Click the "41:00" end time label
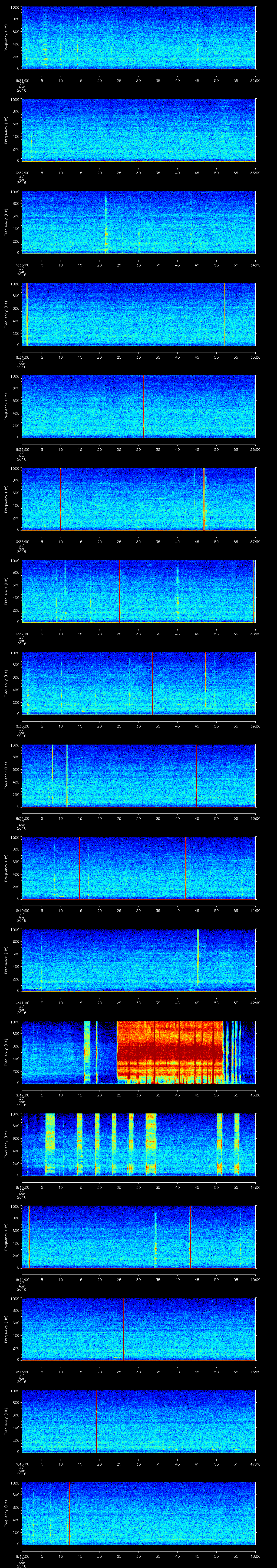277x1568 pixels. click(255, 910)
